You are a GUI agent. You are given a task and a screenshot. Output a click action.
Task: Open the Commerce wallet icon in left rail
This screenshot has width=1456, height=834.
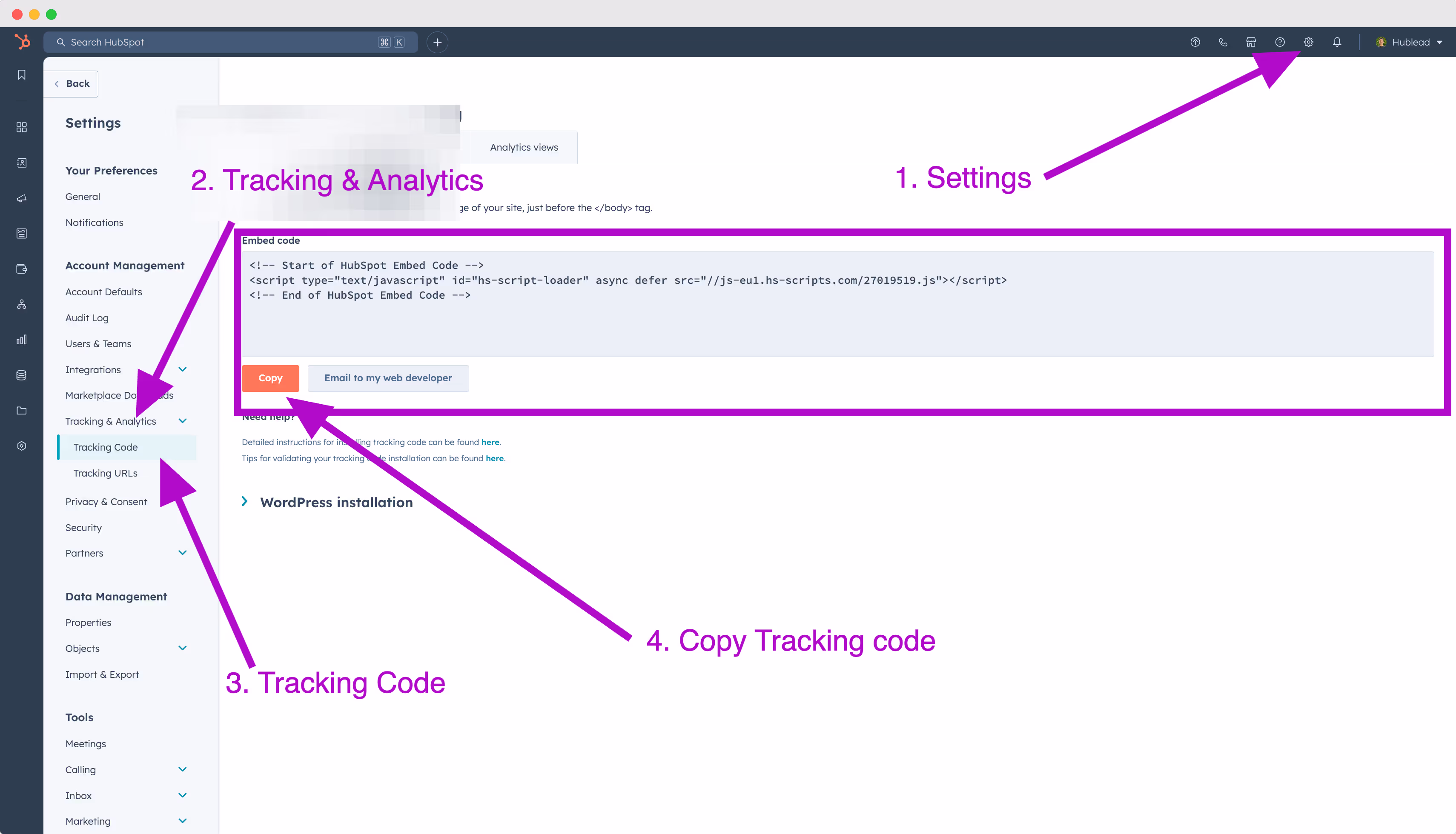click(22, 268)
